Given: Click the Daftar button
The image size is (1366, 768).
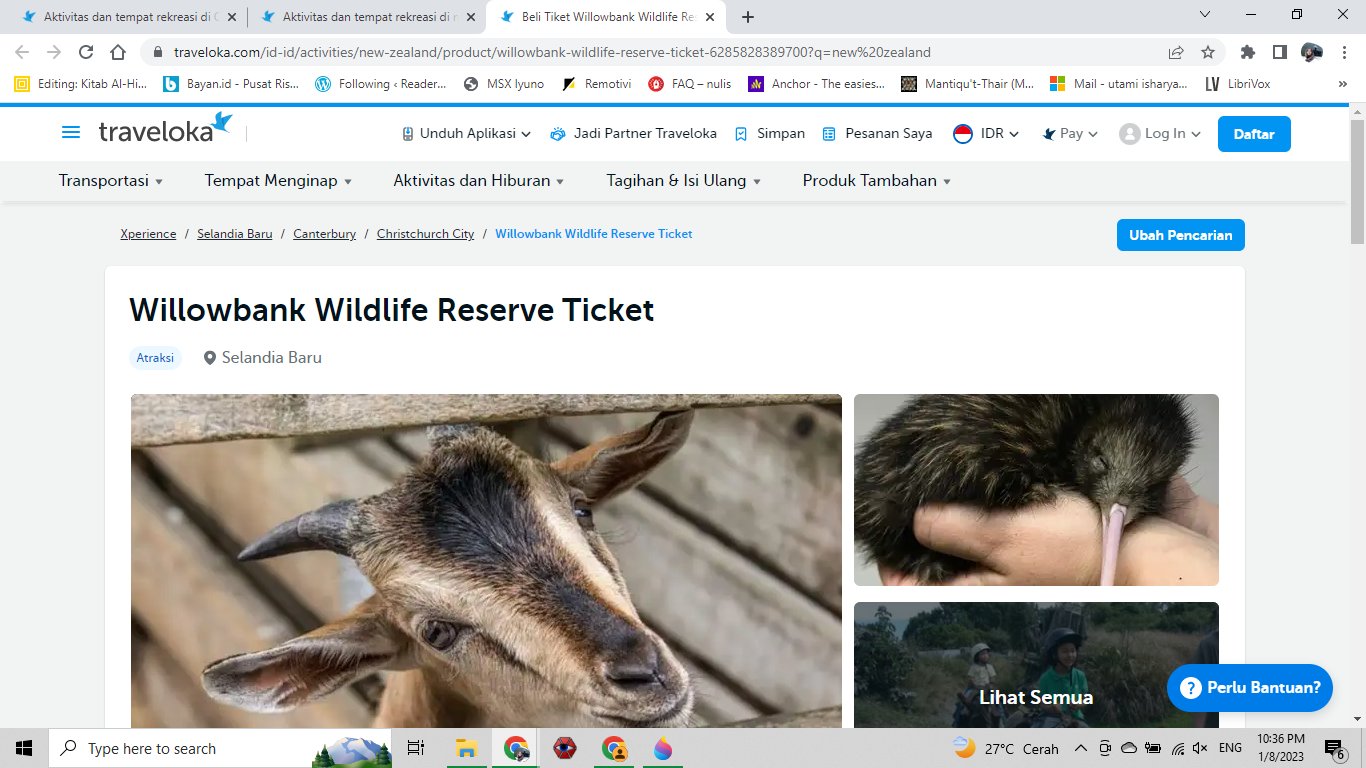Looking at the screenshot, I should pos(1253,134).
